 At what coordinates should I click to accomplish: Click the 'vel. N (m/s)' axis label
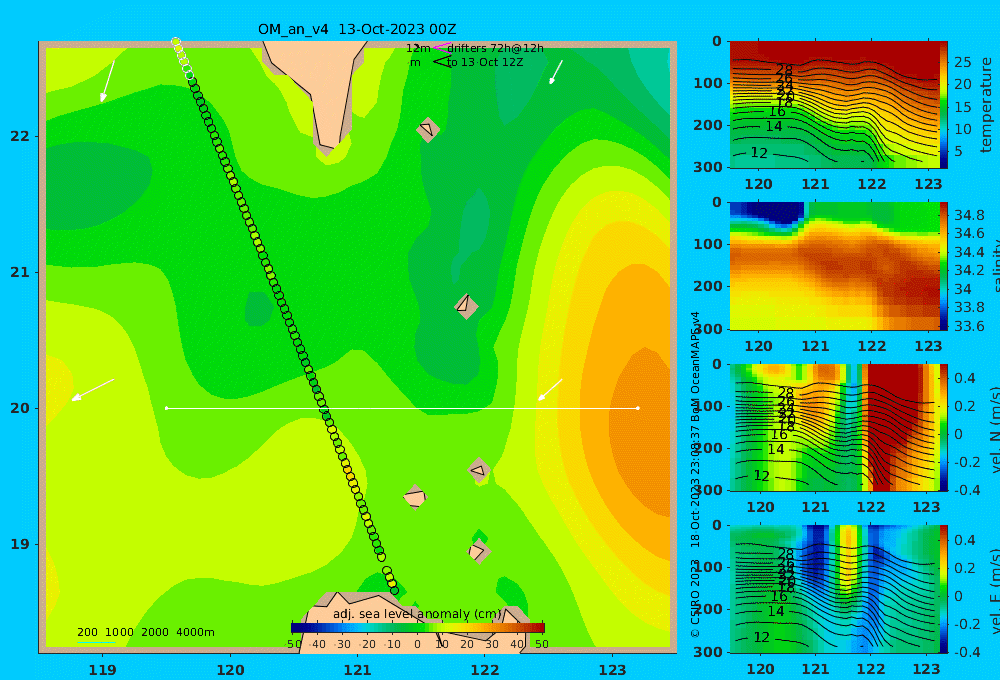(x=994, y=430)
